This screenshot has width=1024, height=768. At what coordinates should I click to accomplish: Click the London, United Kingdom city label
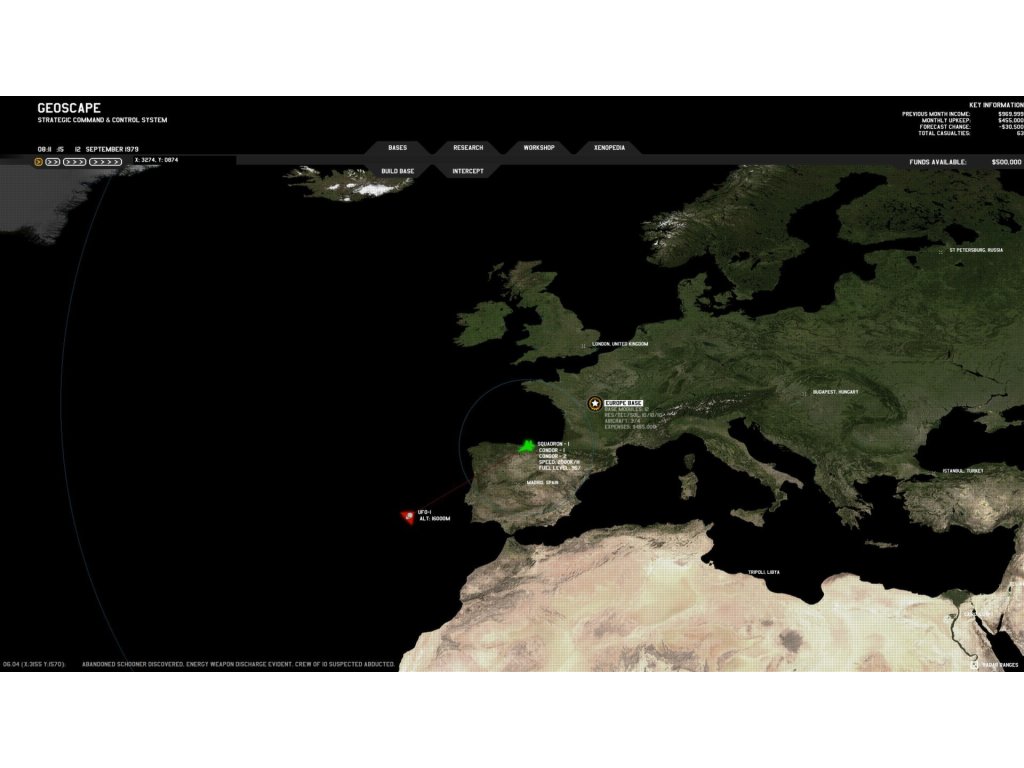[620, 344]
